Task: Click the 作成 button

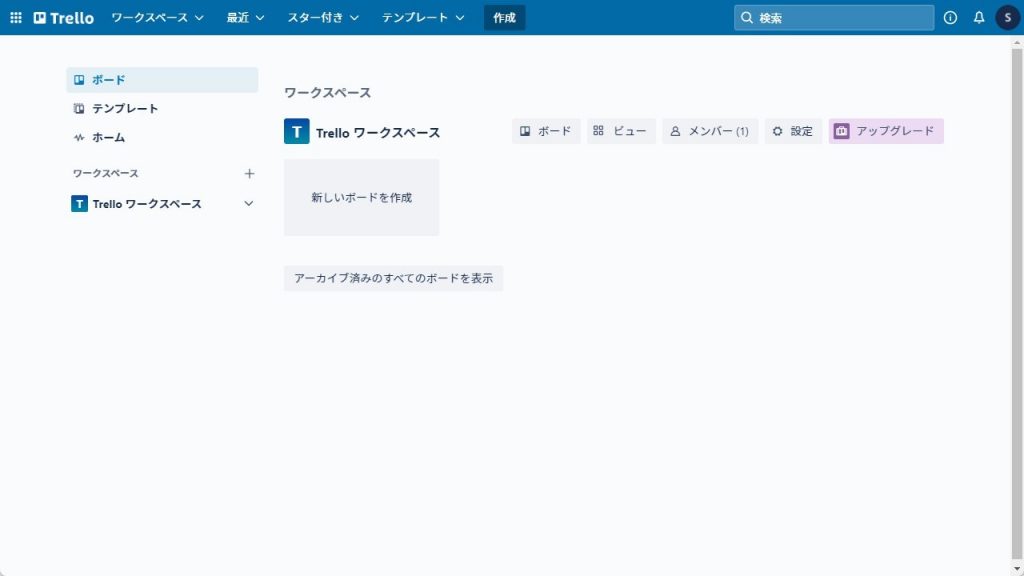Action: [x=504, y=18]
